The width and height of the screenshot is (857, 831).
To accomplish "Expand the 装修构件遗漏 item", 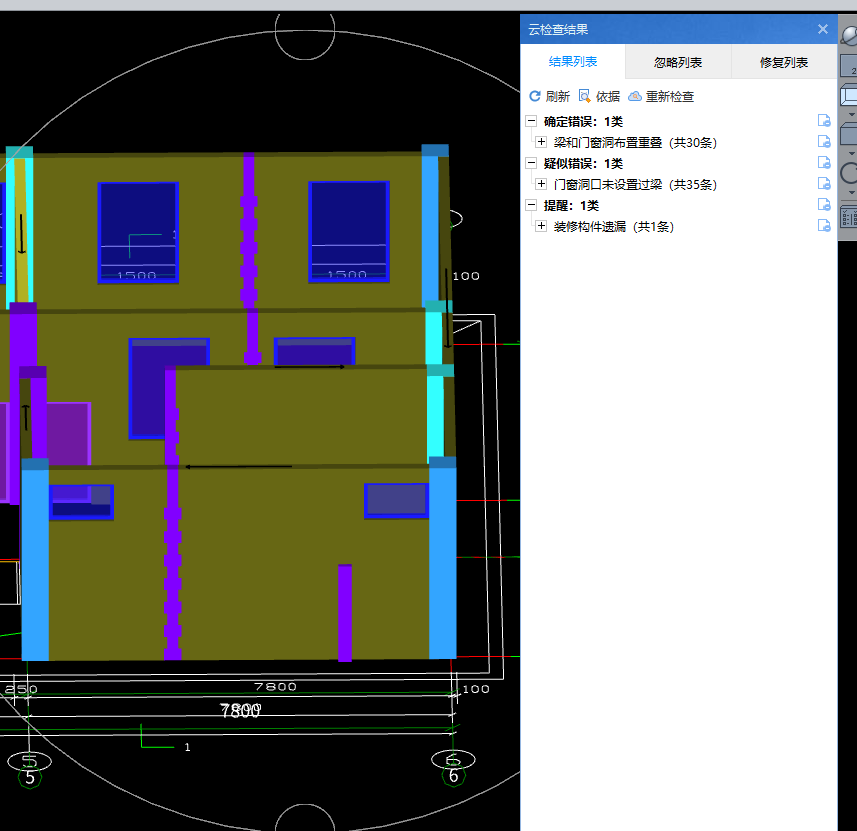I will coord(541,226).
